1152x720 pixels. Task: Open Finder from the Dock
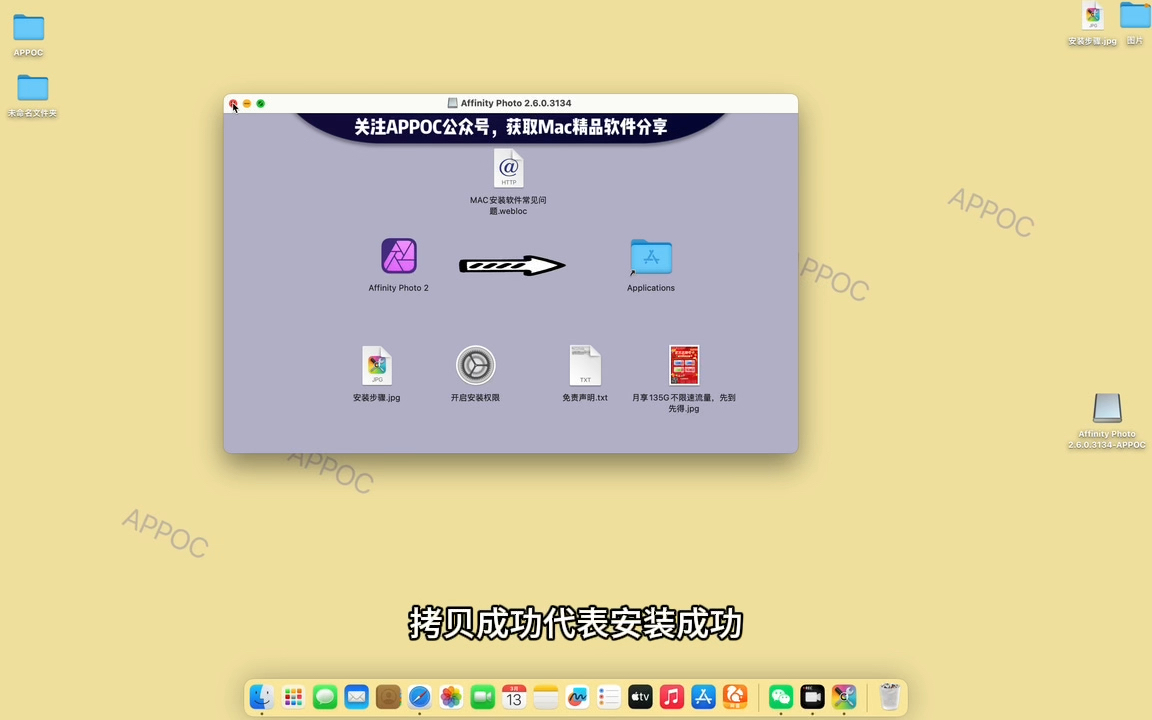pyautogui.click(x=262, y=697)
